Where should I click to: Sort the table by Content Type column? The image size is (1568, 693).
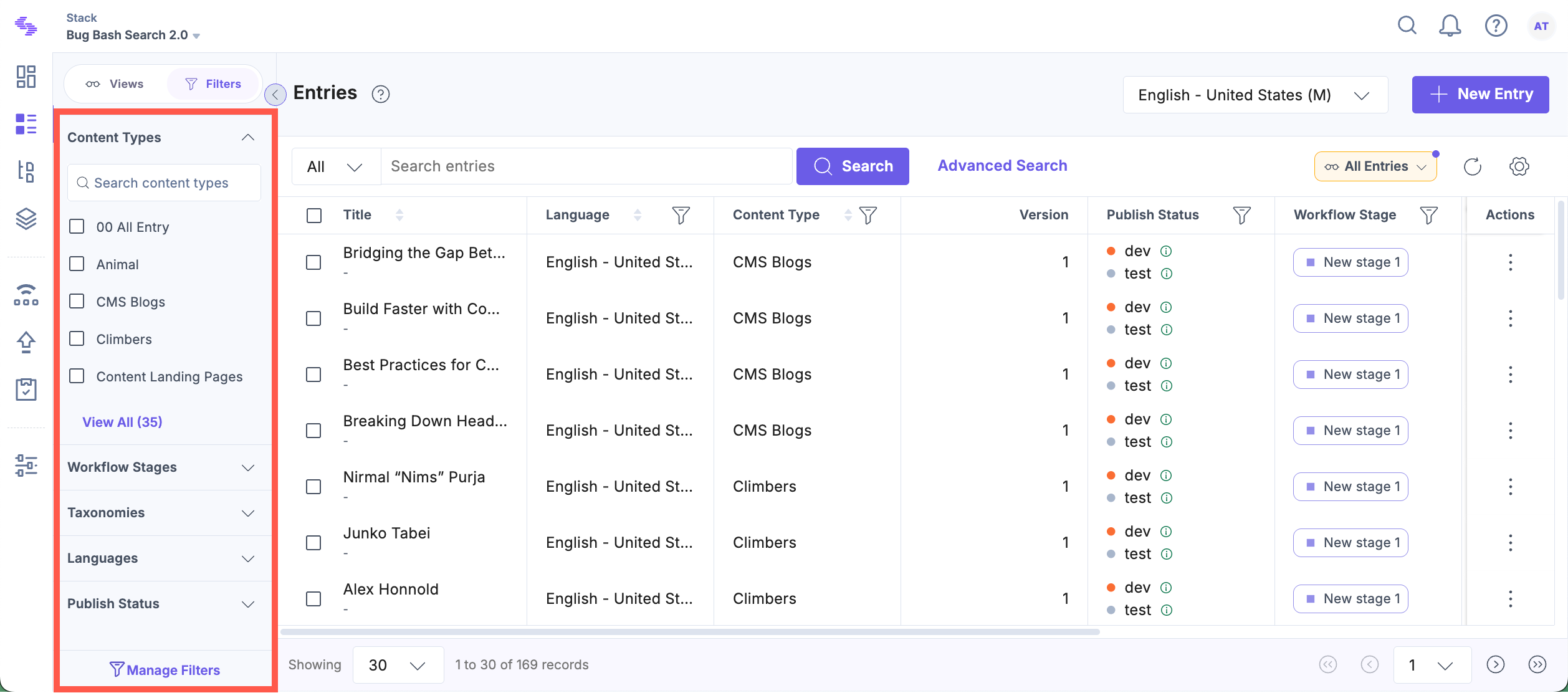848,215
